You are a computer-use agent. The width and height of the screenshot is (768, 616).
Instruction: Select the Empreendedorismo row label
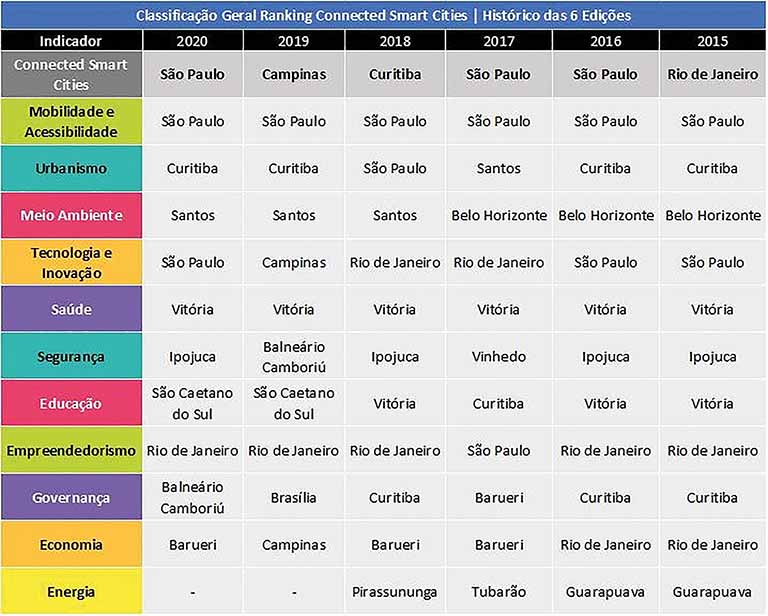pyautogui.click(x=72, y=451)
